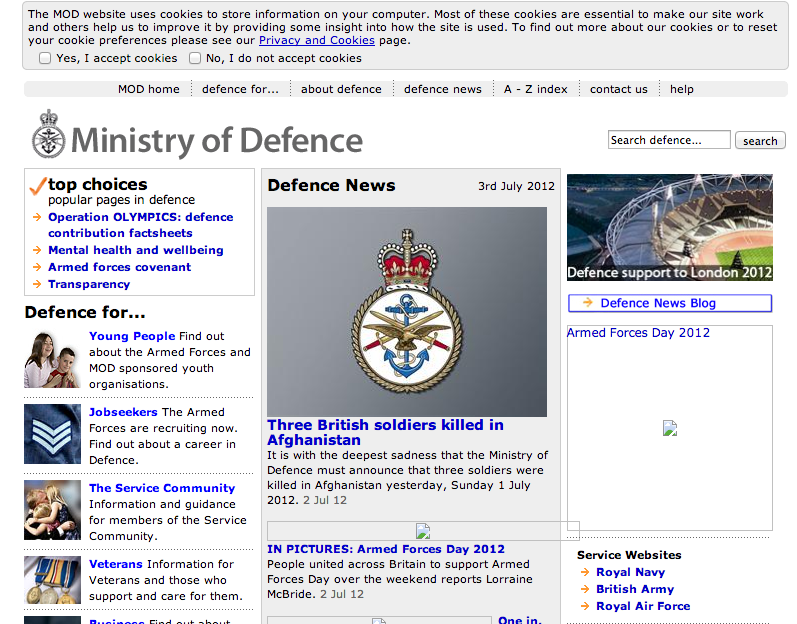Click arrow icon beside Armed forces covenant
The image size is (797, 624).
click(37, 267)
